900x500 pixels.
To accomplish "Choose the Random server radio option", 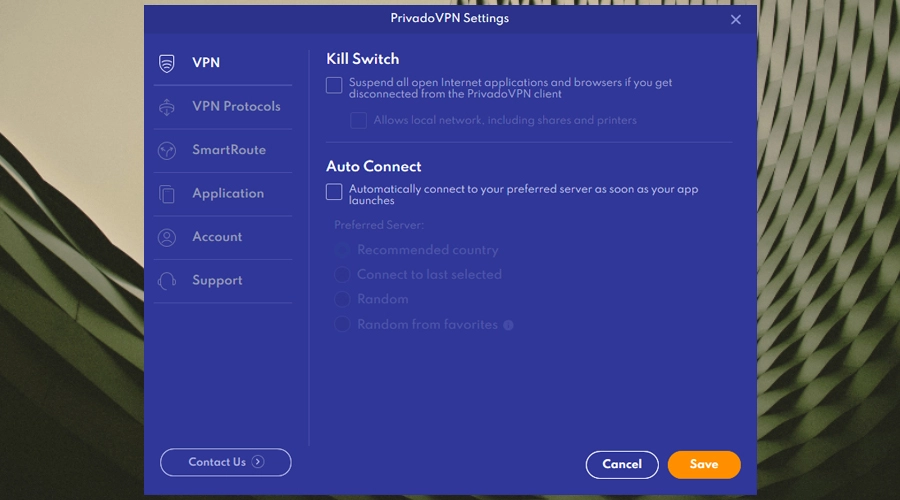I will click(x=342, y=299).
